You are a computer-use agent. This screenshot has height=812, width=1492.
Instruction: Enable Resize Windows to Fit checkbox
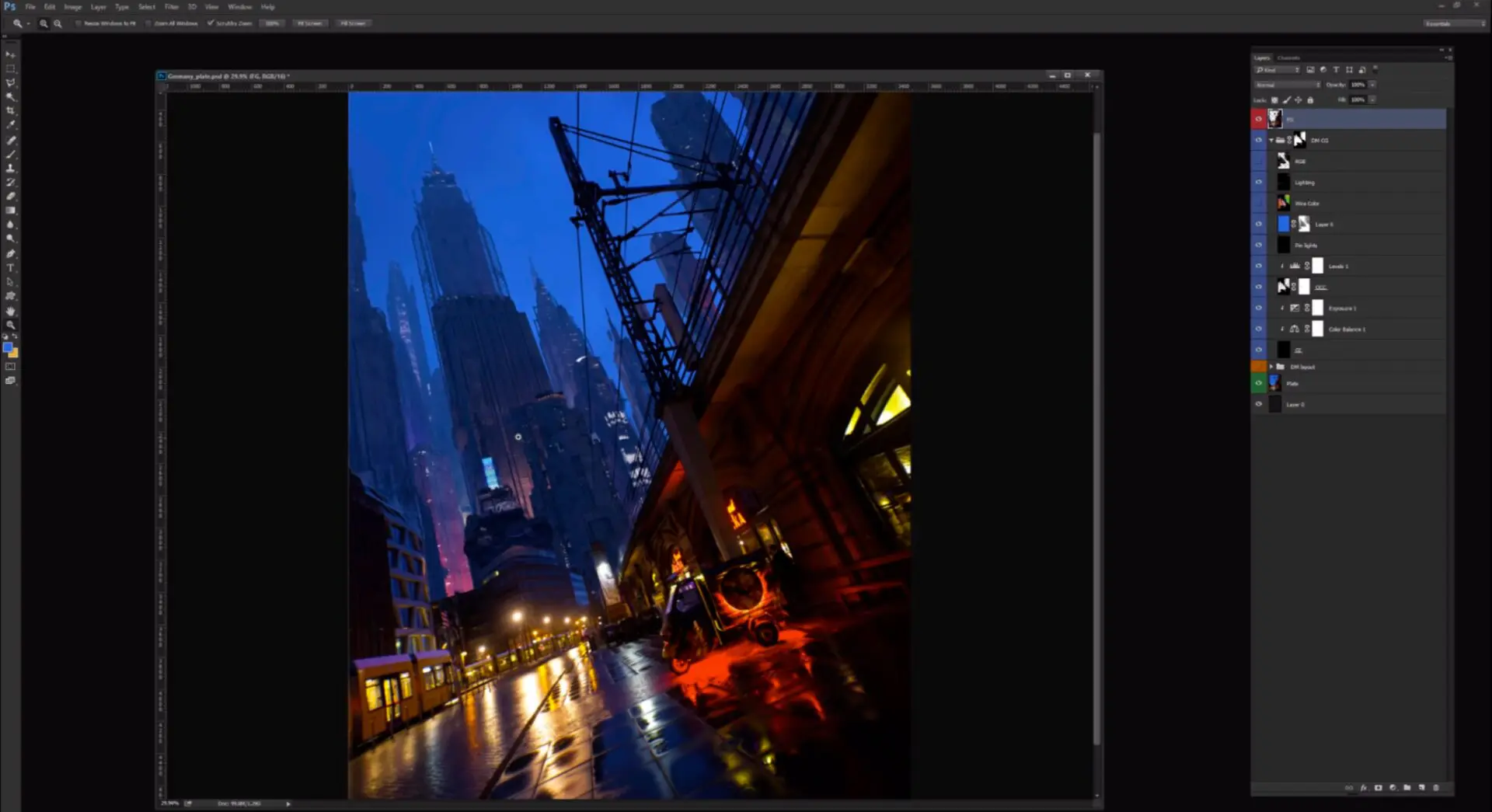78,23
